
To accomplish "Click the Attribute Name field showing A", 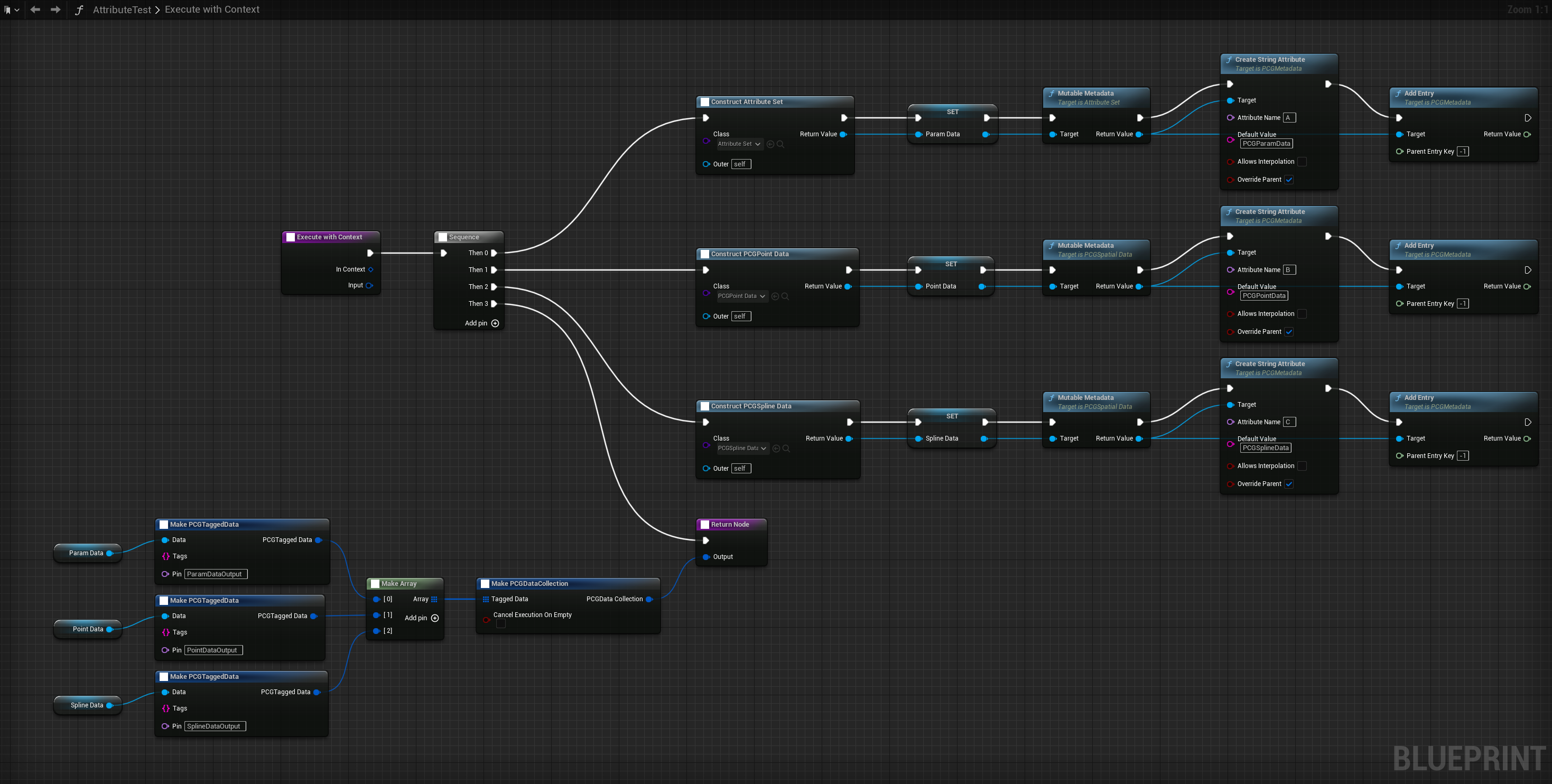I will [x=1288, y=117].
